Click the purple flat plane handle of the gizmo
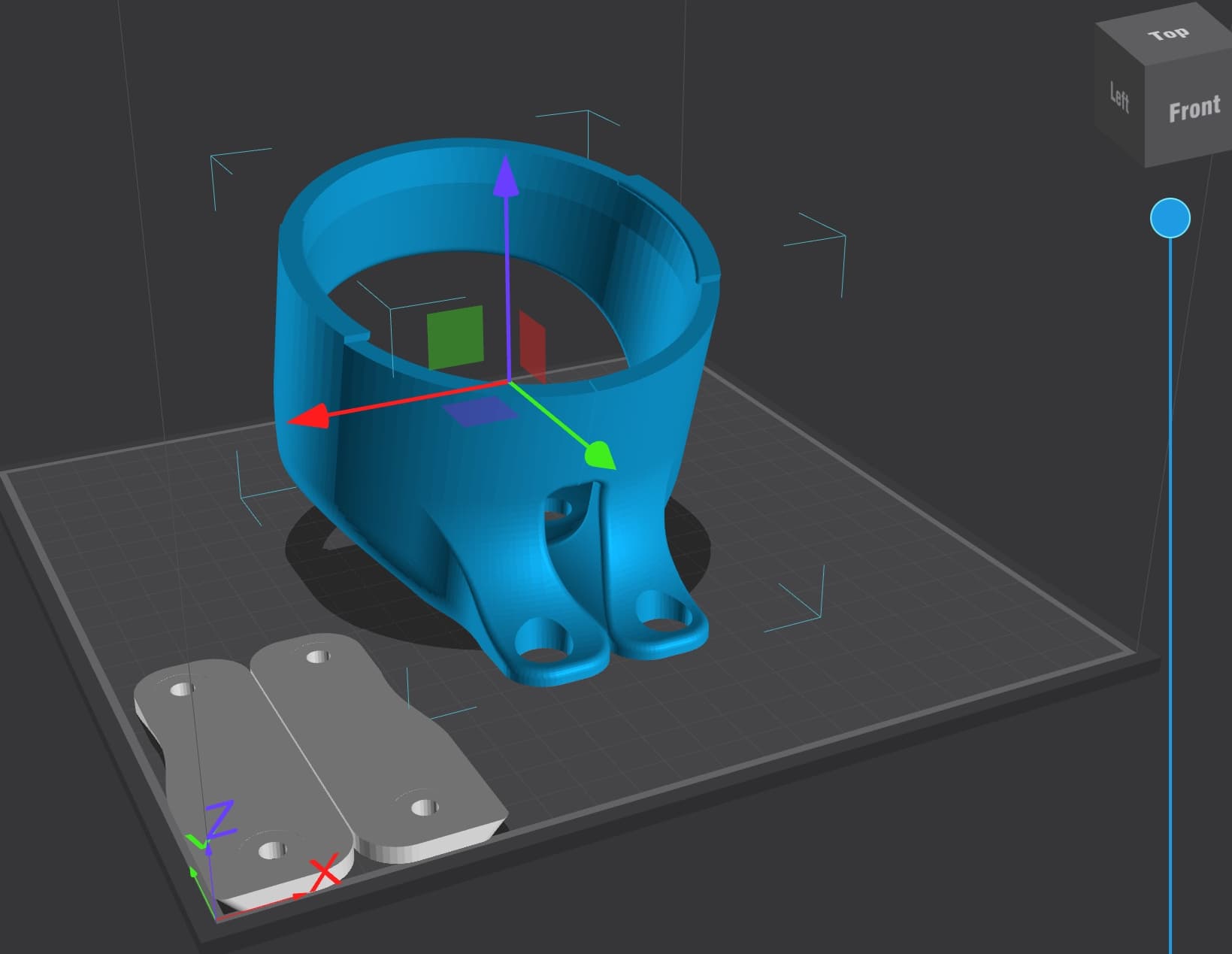Screen dimensions: 1232x954 click(479, 411)
